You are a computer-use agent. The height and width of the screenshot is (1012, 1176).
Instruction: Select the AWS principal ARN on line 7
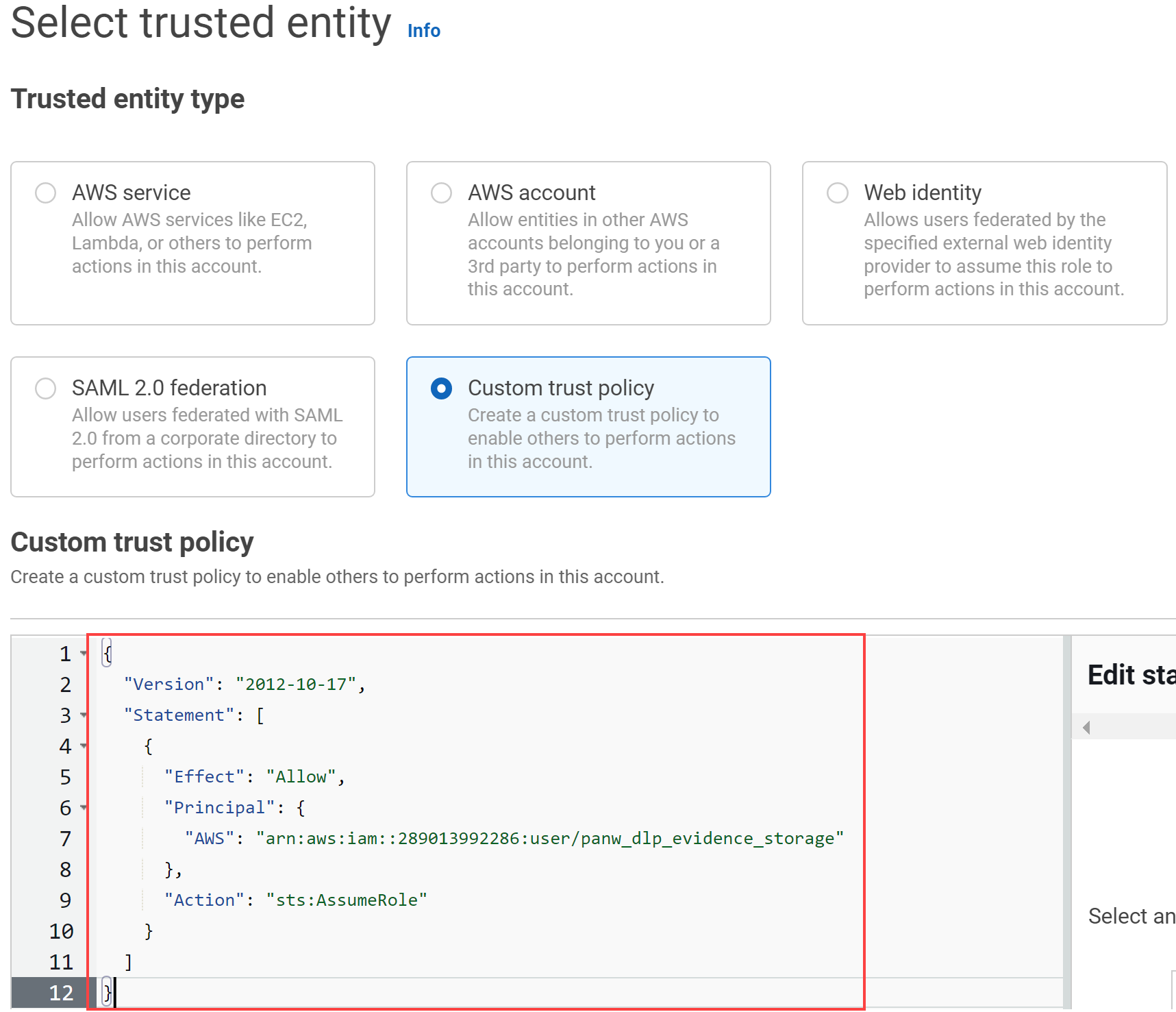pyautogui.click(x=548, y=838)
